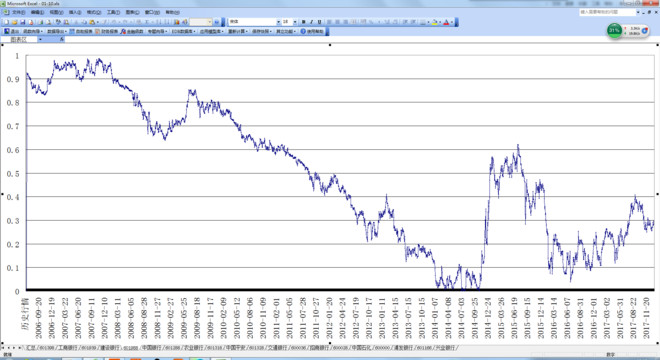This screenshot has width=660, height=360.
Task: Toggle Bold formatting
Action: point(303,22)
